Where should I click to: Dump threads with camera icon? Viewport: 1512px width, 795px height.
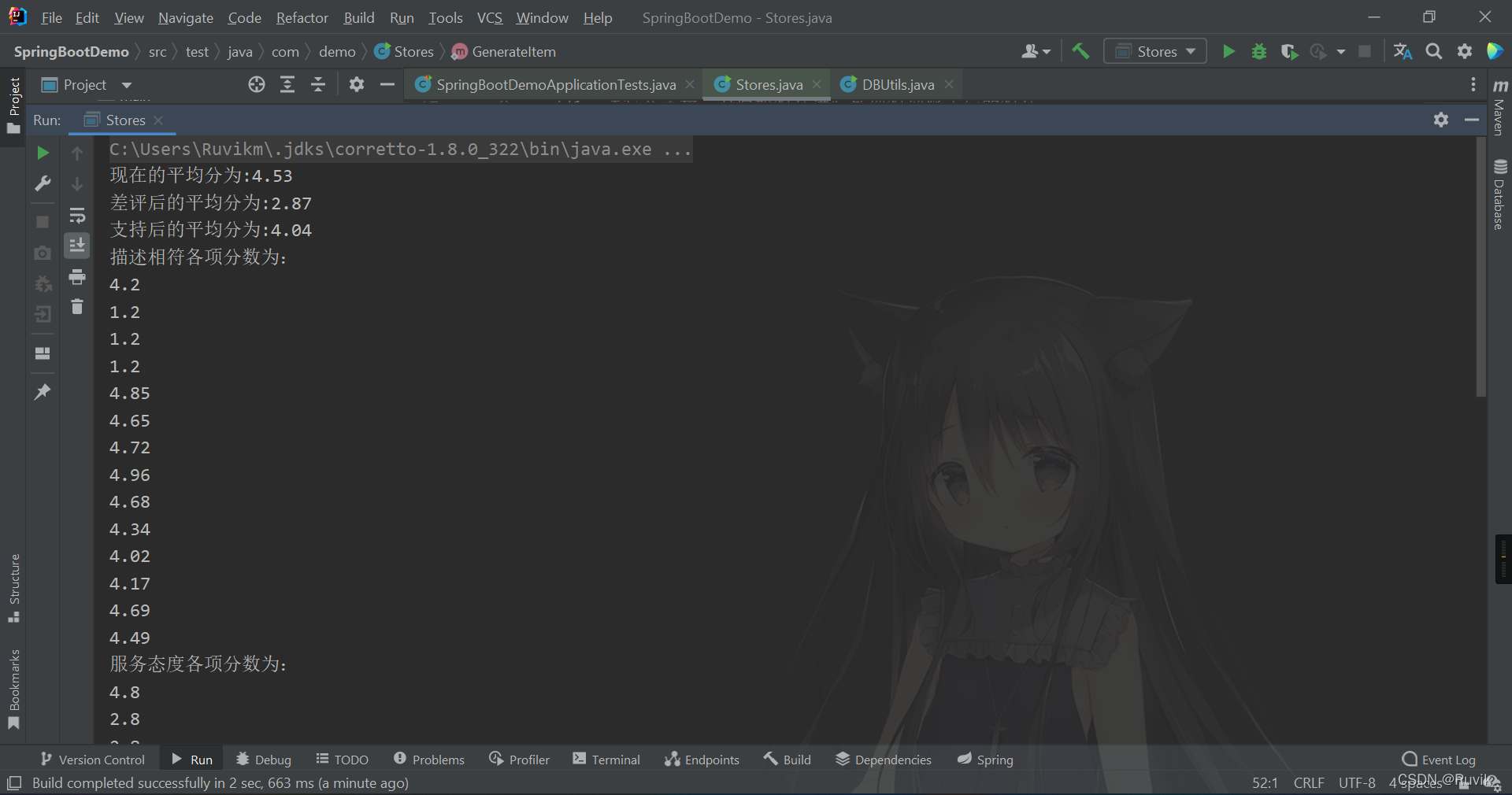(43, 253)
